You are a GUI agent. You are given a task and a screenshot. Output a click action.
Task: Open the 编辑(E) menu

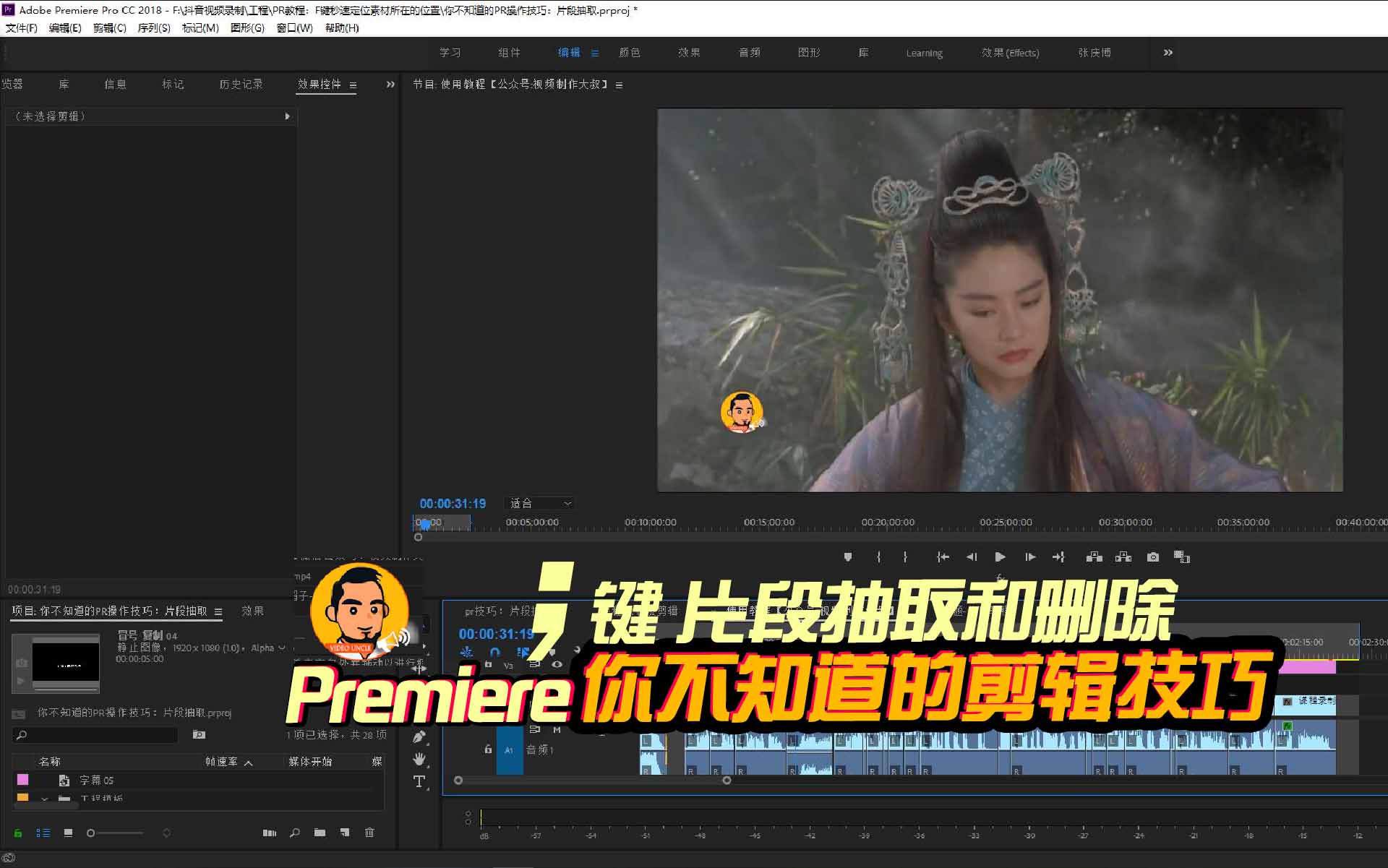(65, 27)
